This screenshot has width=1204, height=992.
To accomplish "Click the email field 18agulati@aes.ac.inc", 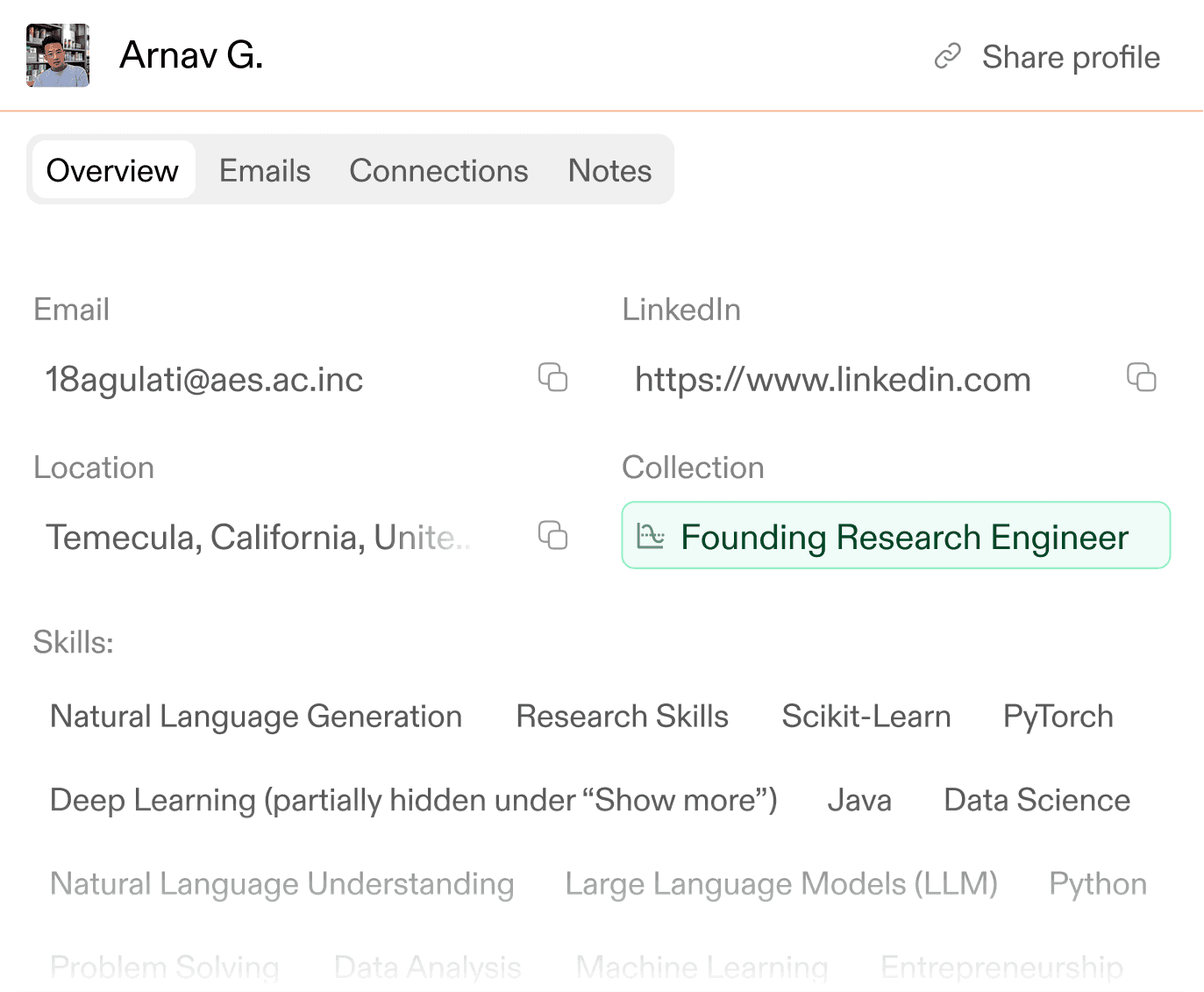I will (204, 380).
